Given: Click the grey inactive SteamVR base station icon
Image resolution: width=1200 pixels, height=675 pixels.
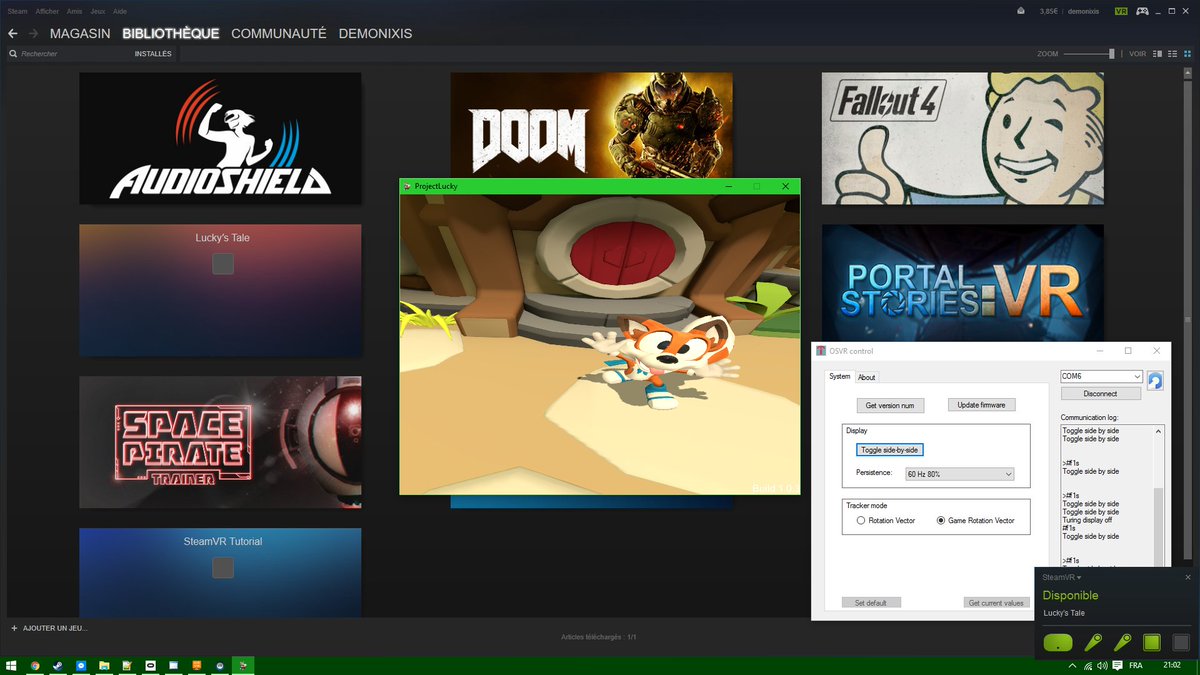Looking at the screenshot, I should click(x=1181, y=642).
